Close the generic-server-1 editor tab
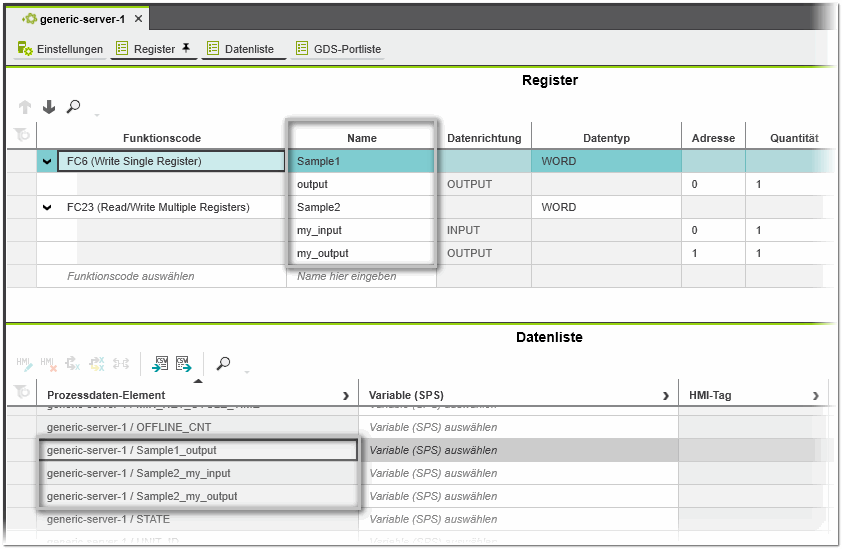The image size is (842, 549). pos(137,19)
